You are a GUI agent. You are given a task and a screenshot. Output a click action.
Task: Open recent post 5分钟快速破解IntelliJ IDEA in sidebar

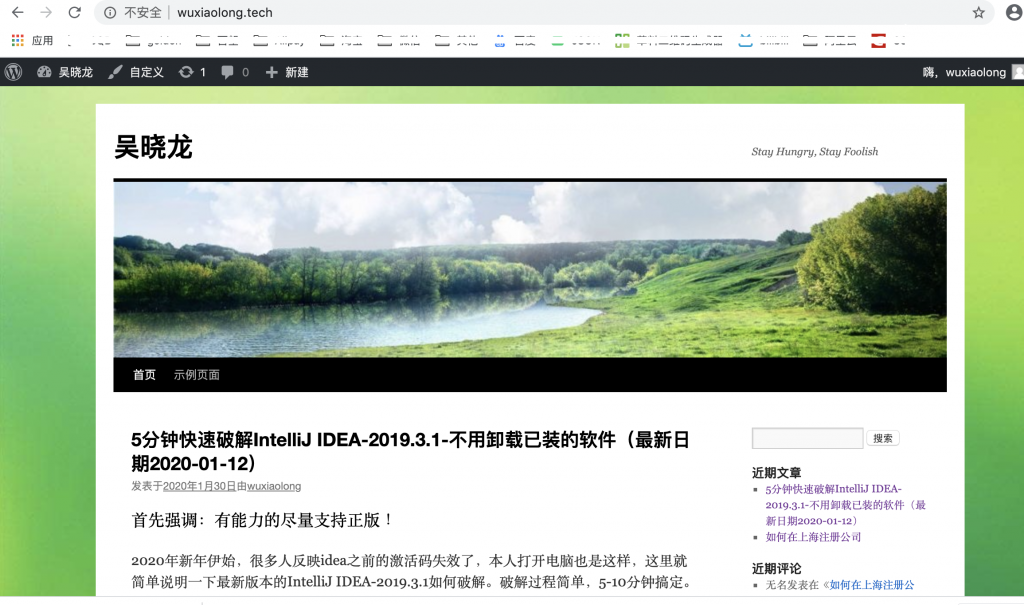(x=845, y=505)
